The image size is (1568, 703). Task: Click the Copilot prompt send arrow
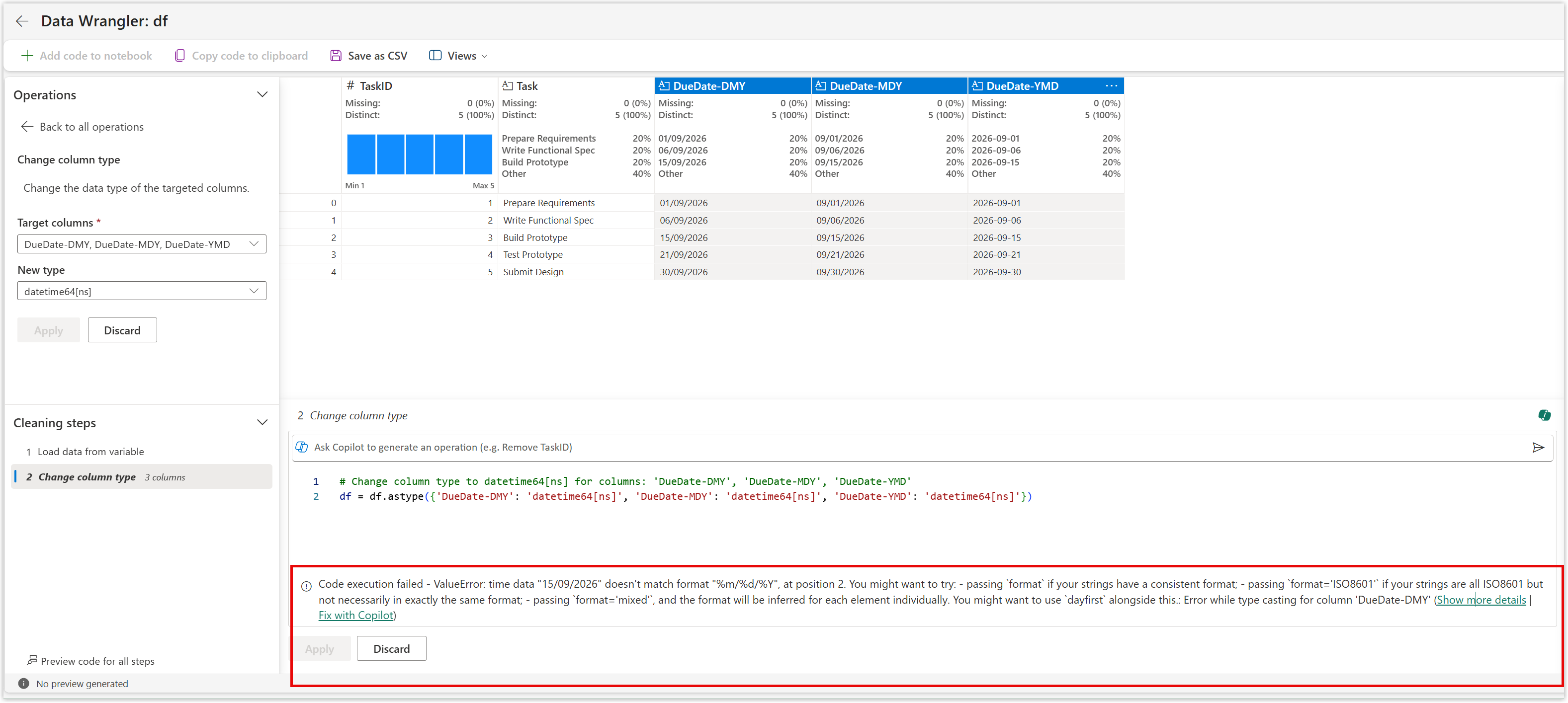point(1538,448)
